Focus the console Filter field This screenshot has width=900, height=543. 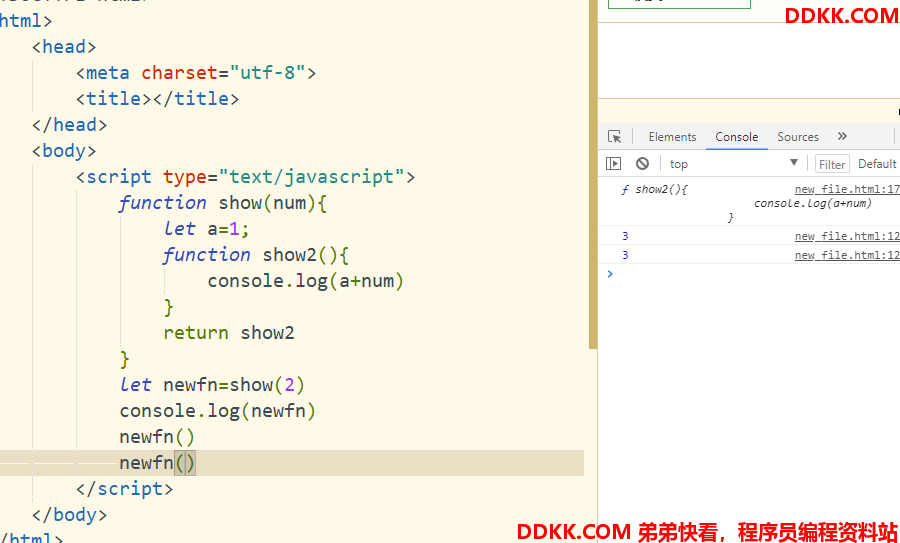(832, 164)
